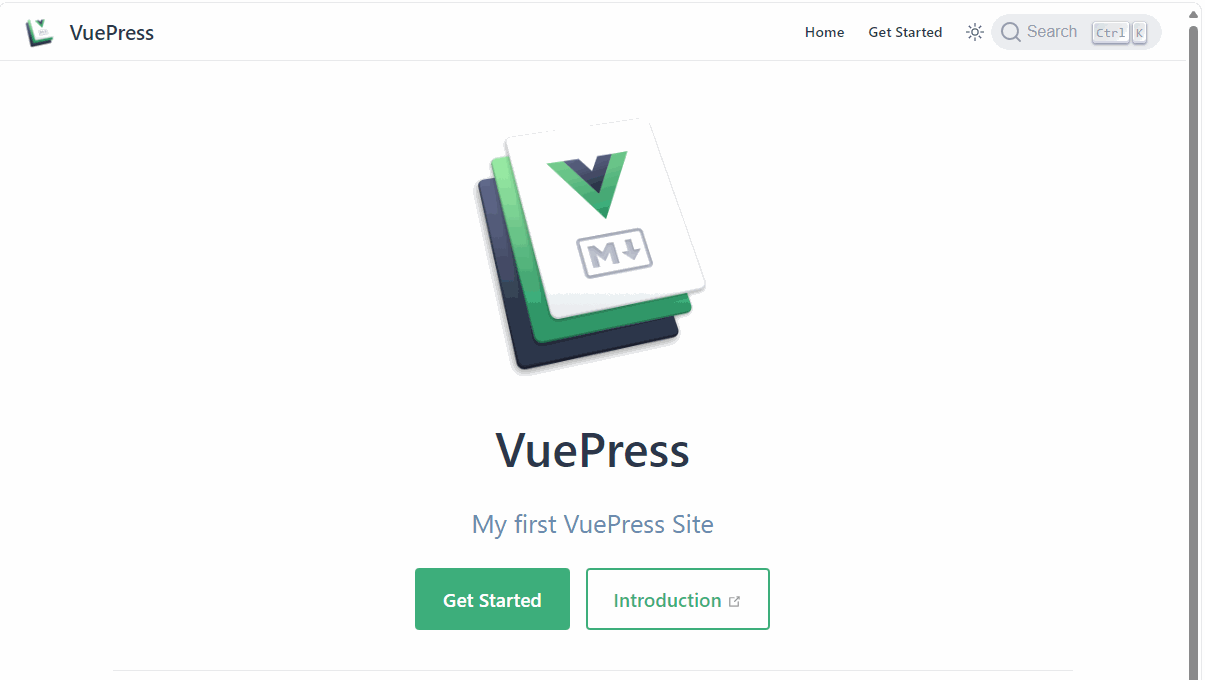Open the Introduction outlined button

click(x=677, y=599)
